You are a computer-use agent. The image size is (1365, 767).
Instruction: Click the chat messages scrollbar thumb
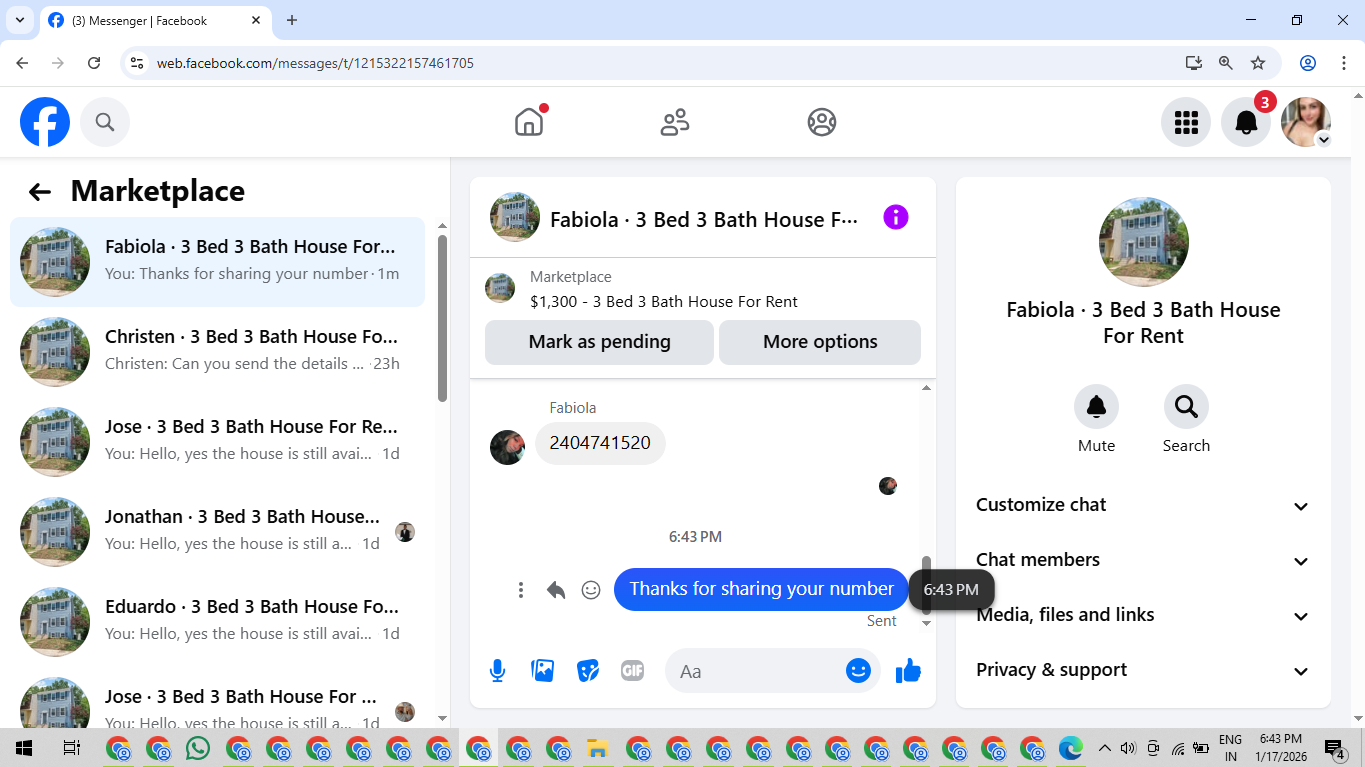926,585
